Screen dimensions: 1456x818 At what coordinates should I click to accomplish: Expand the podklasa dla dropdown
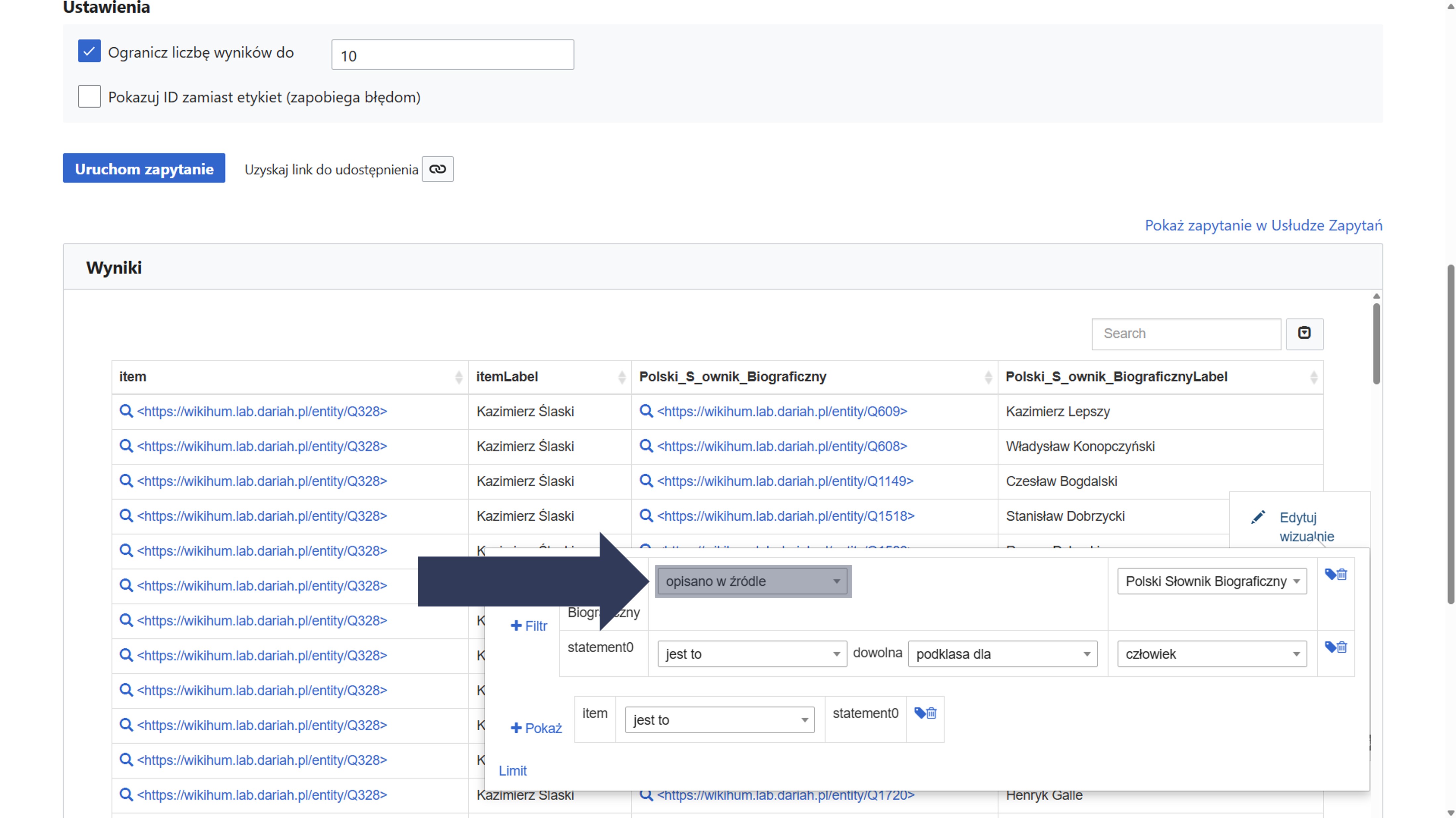pos(1002,654)
